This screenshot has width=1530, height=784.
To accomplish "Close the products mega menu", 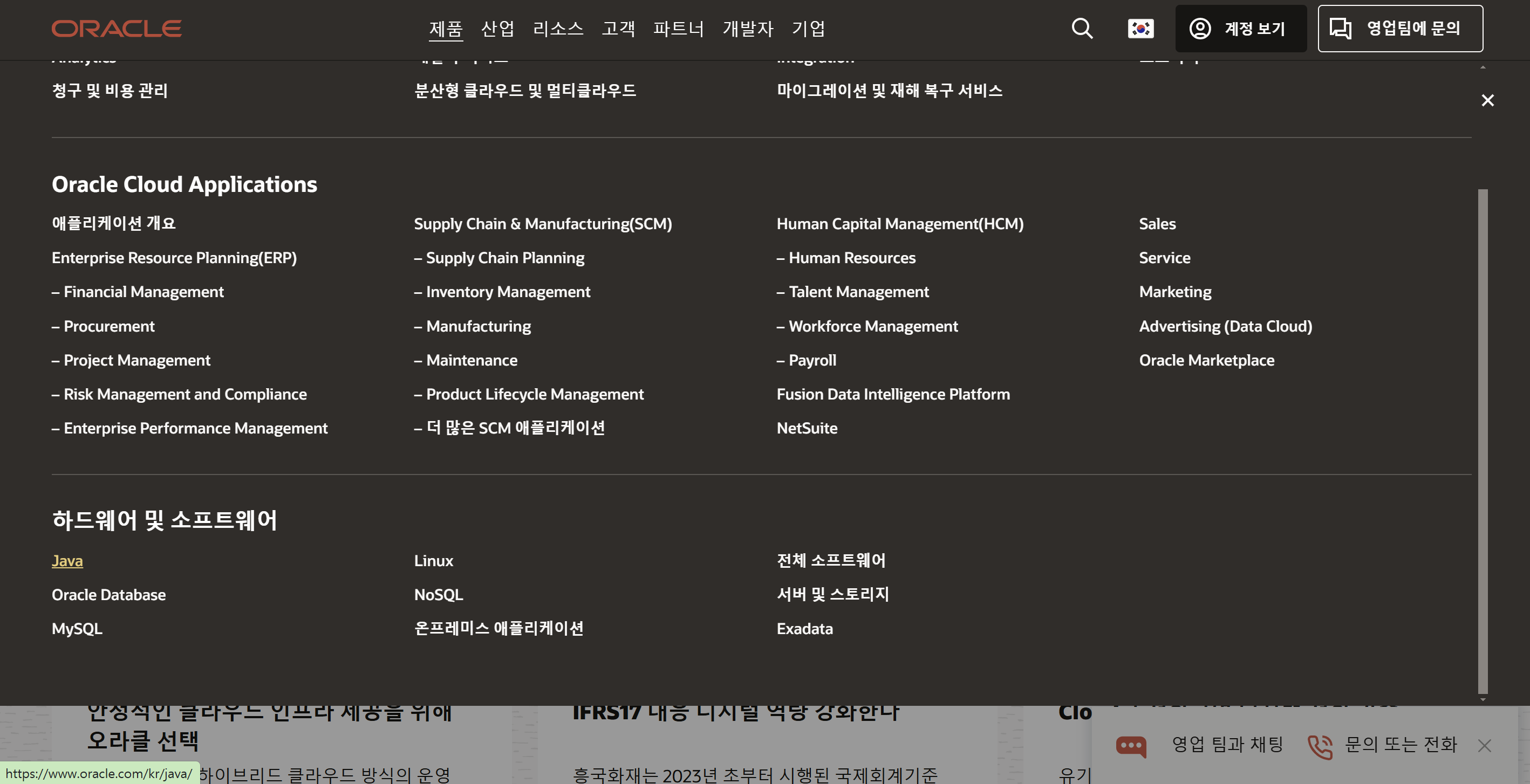I will pos(1487,100).
